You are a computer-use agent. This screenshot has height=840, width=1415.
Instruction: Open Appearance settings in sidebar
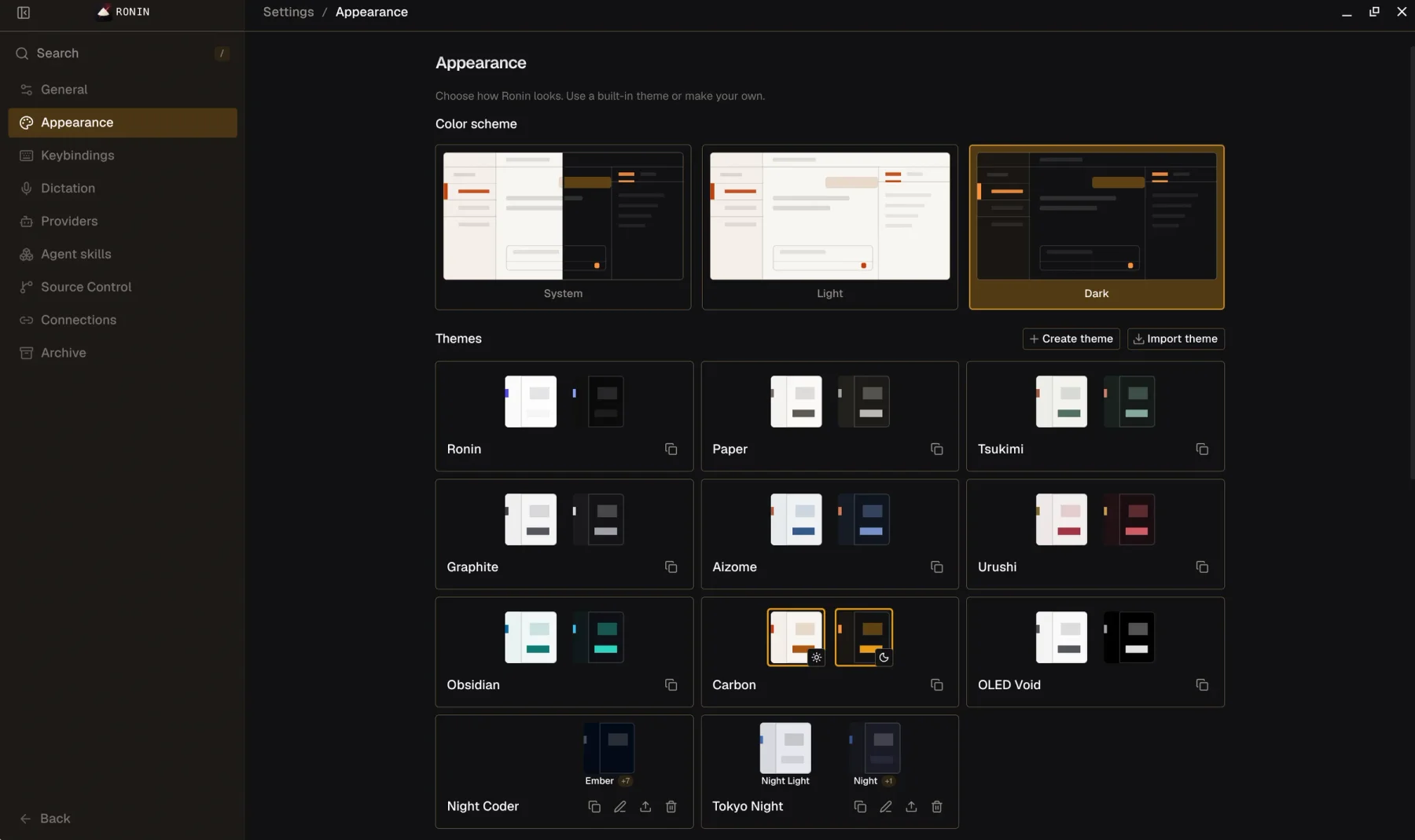pyautogui.click(x=123, y=123)
